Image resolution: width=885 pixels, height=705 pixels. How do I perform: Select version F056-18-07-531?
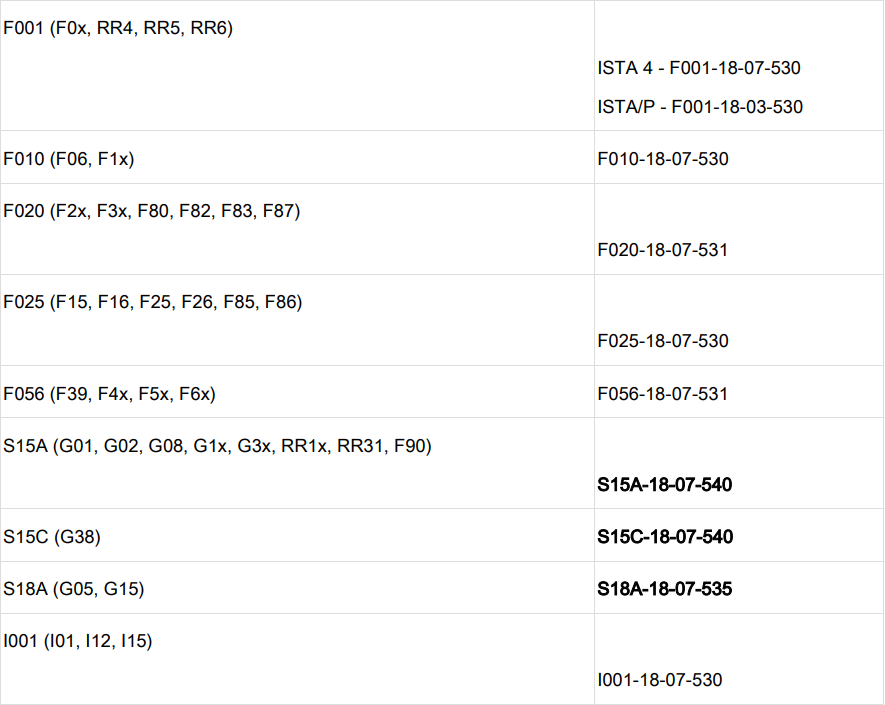663,394
